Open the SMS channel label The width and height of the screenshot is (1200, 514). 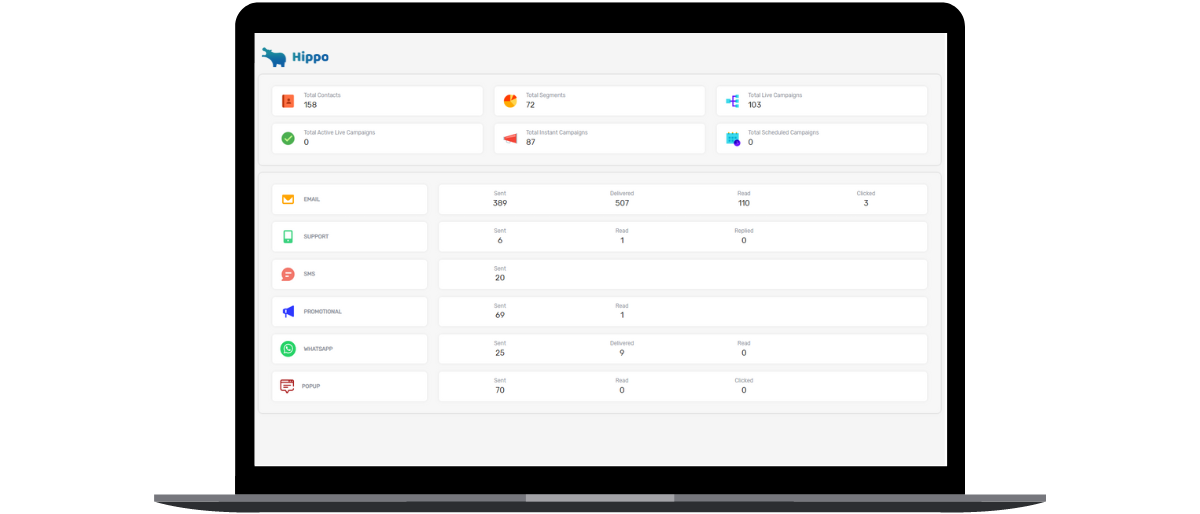[x=309, y=274]
